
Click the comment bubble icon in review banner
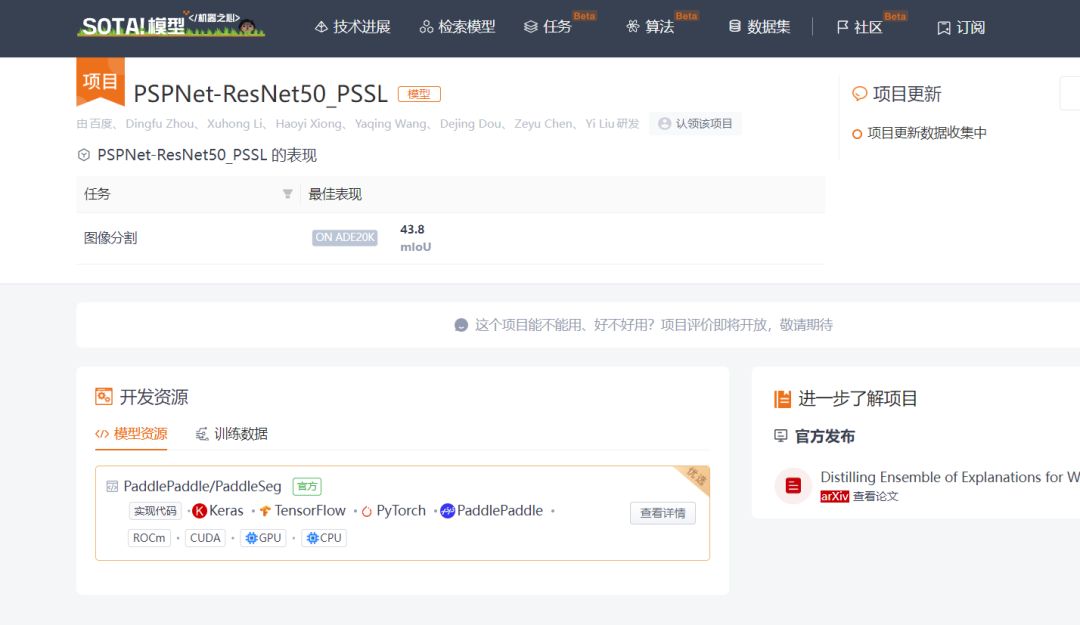[461, 325]
